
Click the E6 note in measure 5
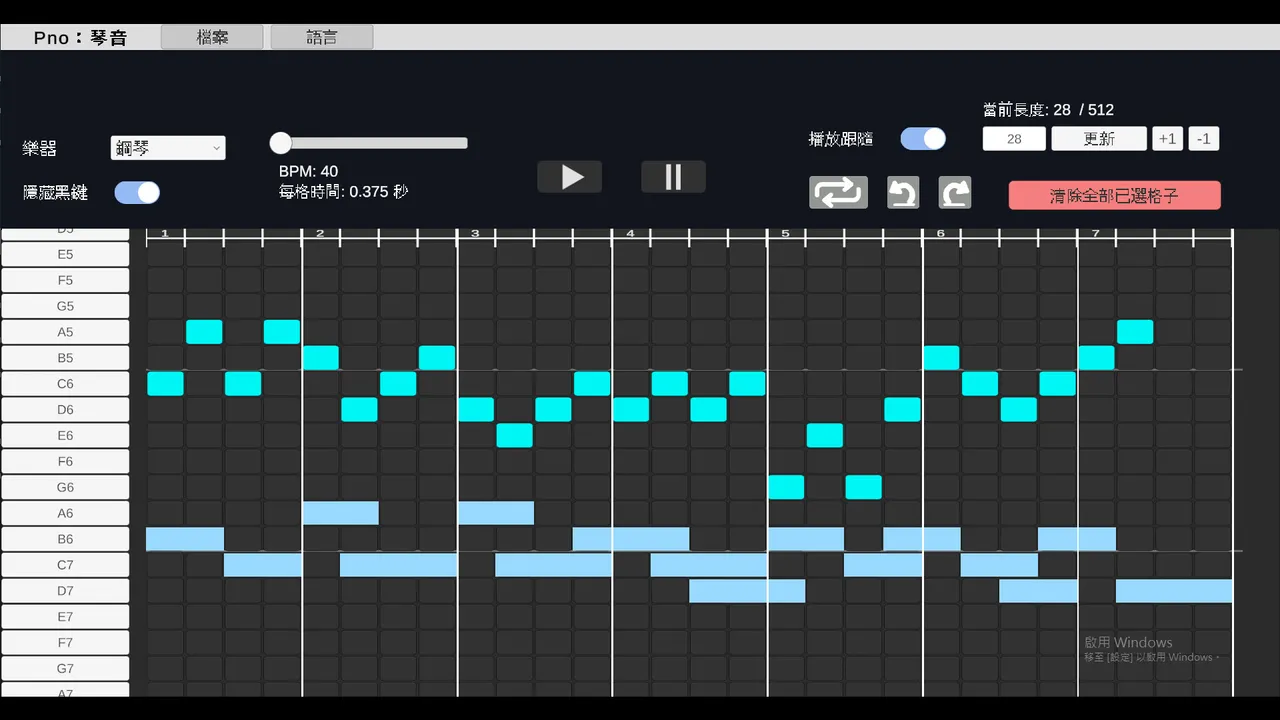point(824,436)
